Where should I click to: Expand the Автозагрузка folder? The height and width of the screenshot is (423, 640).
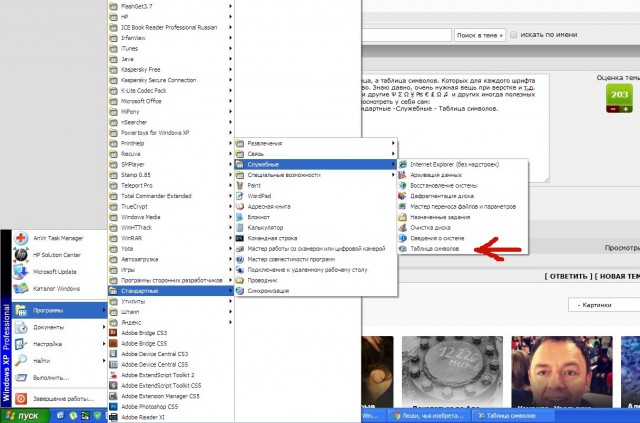click(171, 259)
